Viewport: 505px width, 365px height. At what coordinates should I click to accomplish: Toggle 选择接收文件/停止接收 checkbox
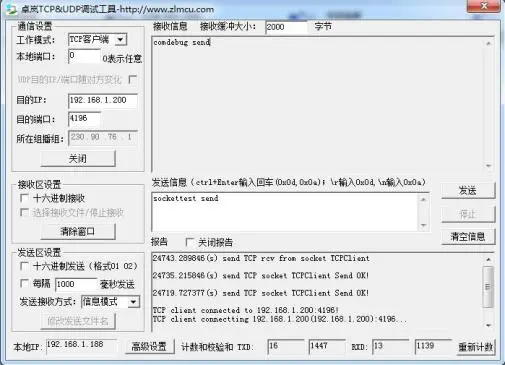[24, 212]
